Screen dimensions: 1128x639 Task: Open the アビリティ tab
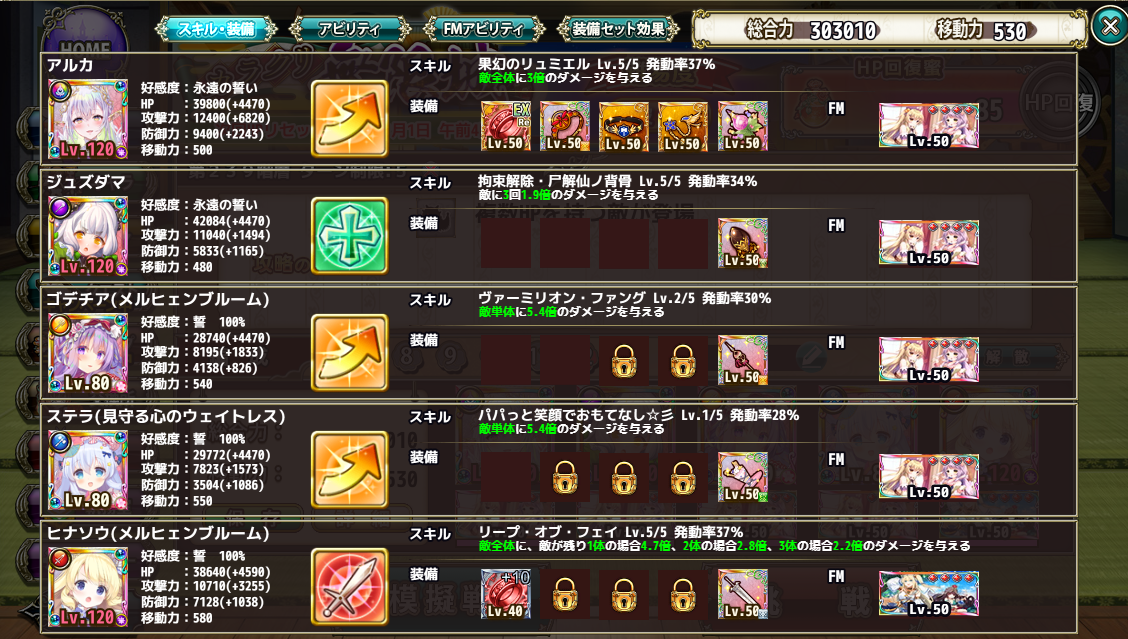350,29
